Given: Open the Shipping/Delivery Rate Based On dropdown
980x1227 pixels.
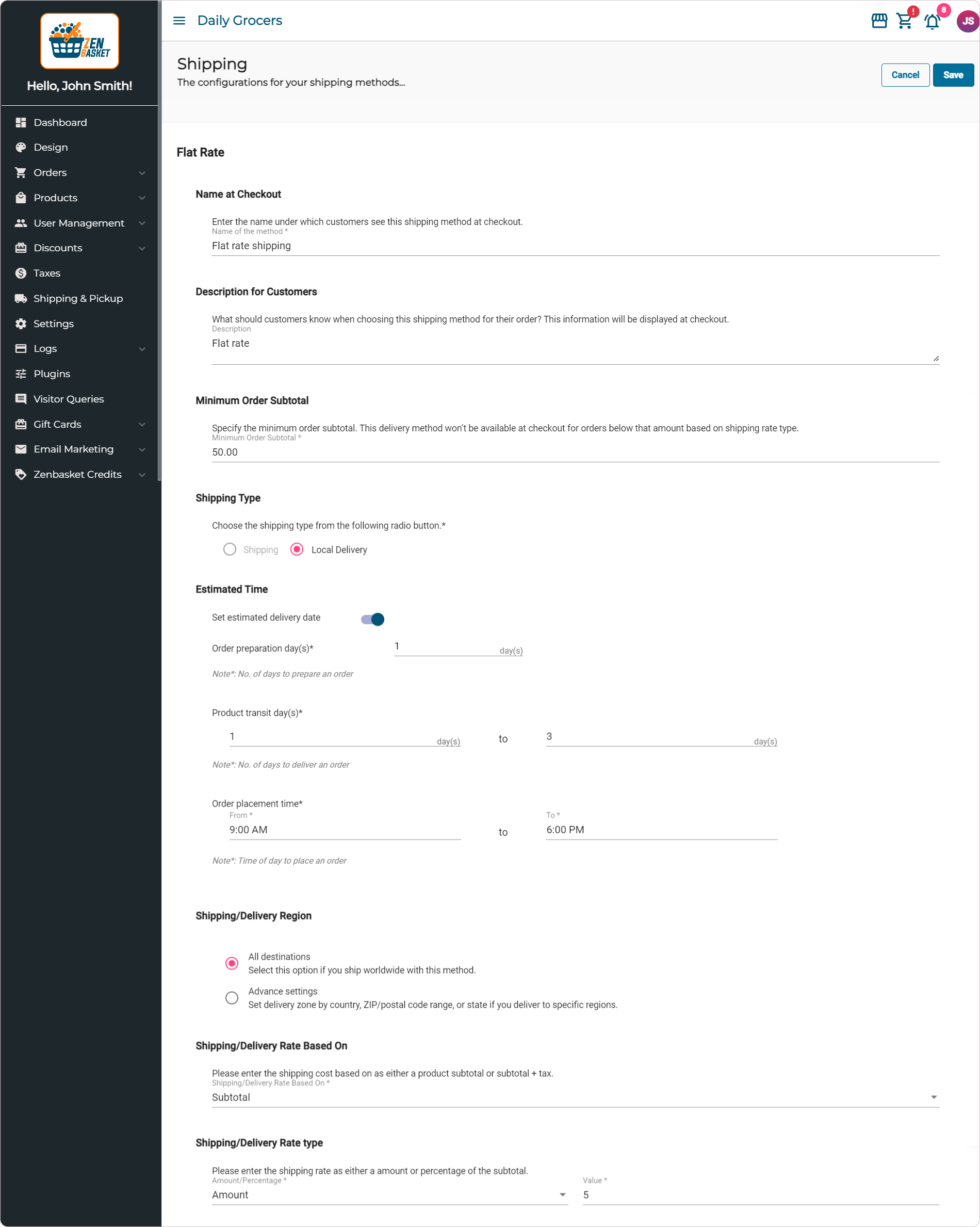Looking at the screenshot, I should [575, 1097].
